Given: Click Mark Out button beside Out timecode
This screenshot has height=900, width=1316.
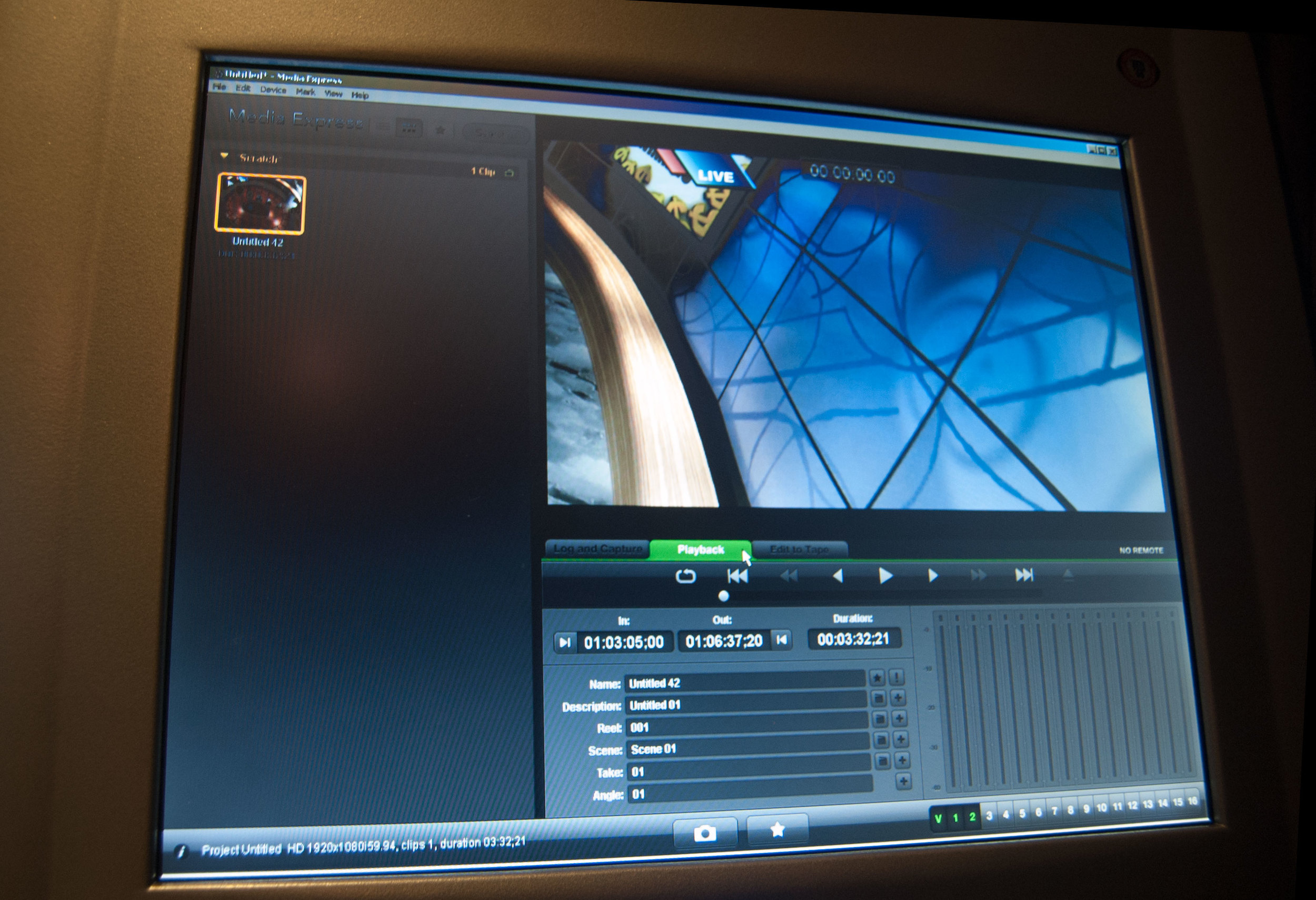Looking at the screenshot, I should (782, 640).
